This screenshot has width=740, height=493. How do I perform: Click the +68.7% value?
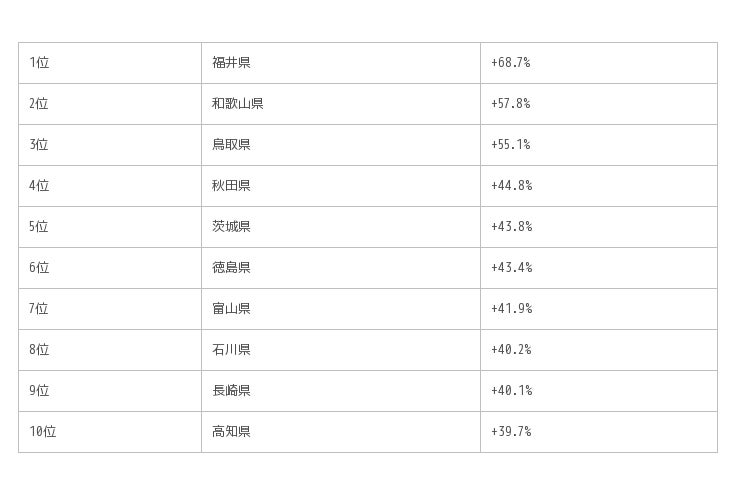click(x=510, y=63)
